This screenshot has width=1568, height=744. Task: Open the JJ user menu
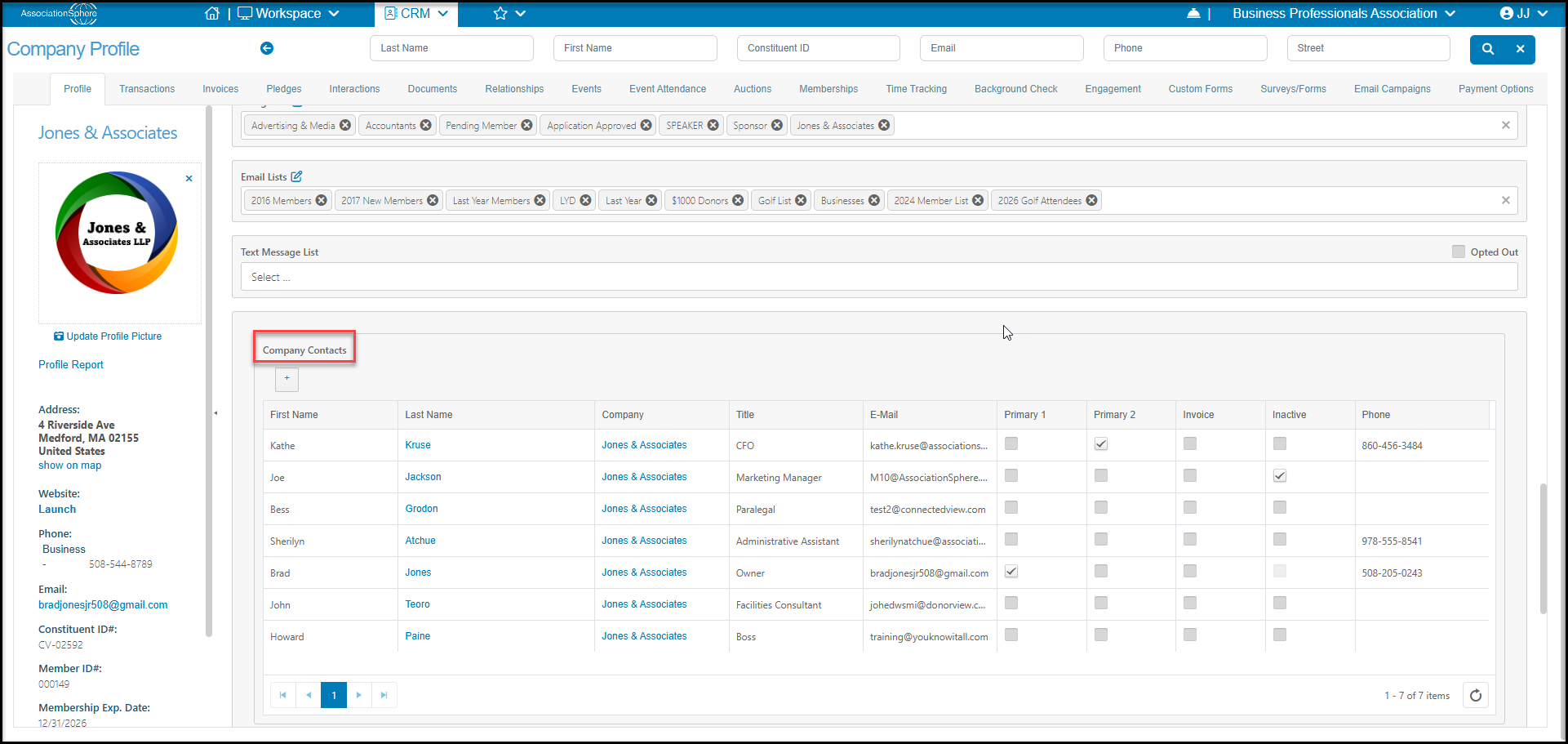pos(1523,13)
